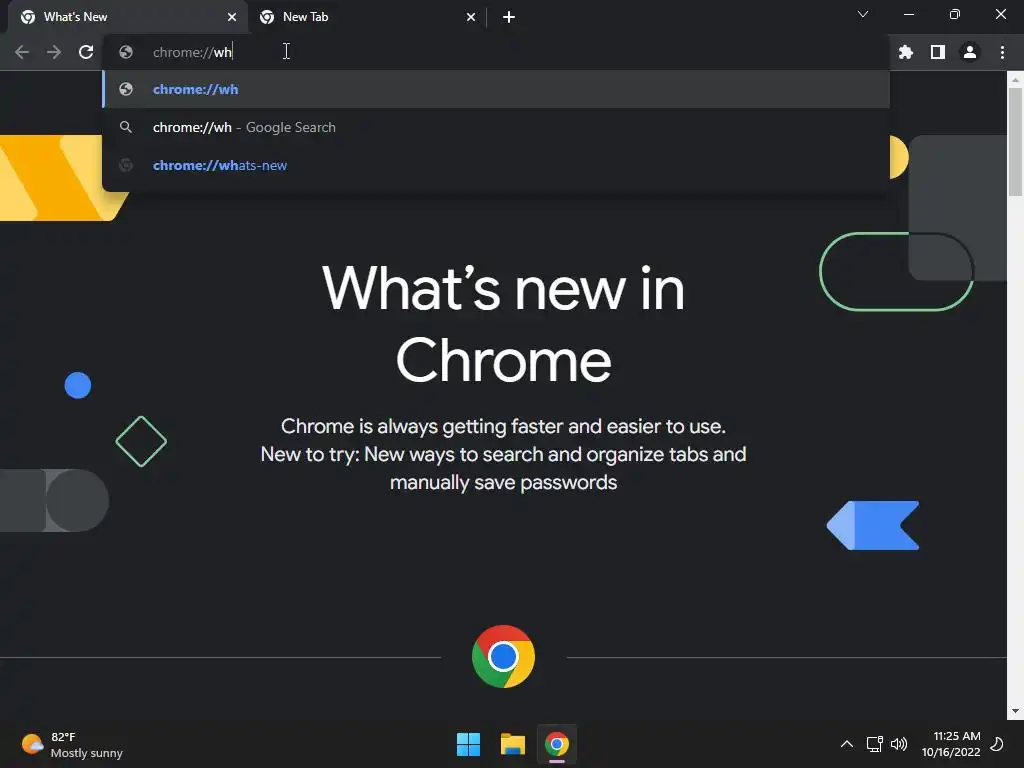Click the Chrome taskbar icon
Screen dimensions: 1024x768
[557, 744]
